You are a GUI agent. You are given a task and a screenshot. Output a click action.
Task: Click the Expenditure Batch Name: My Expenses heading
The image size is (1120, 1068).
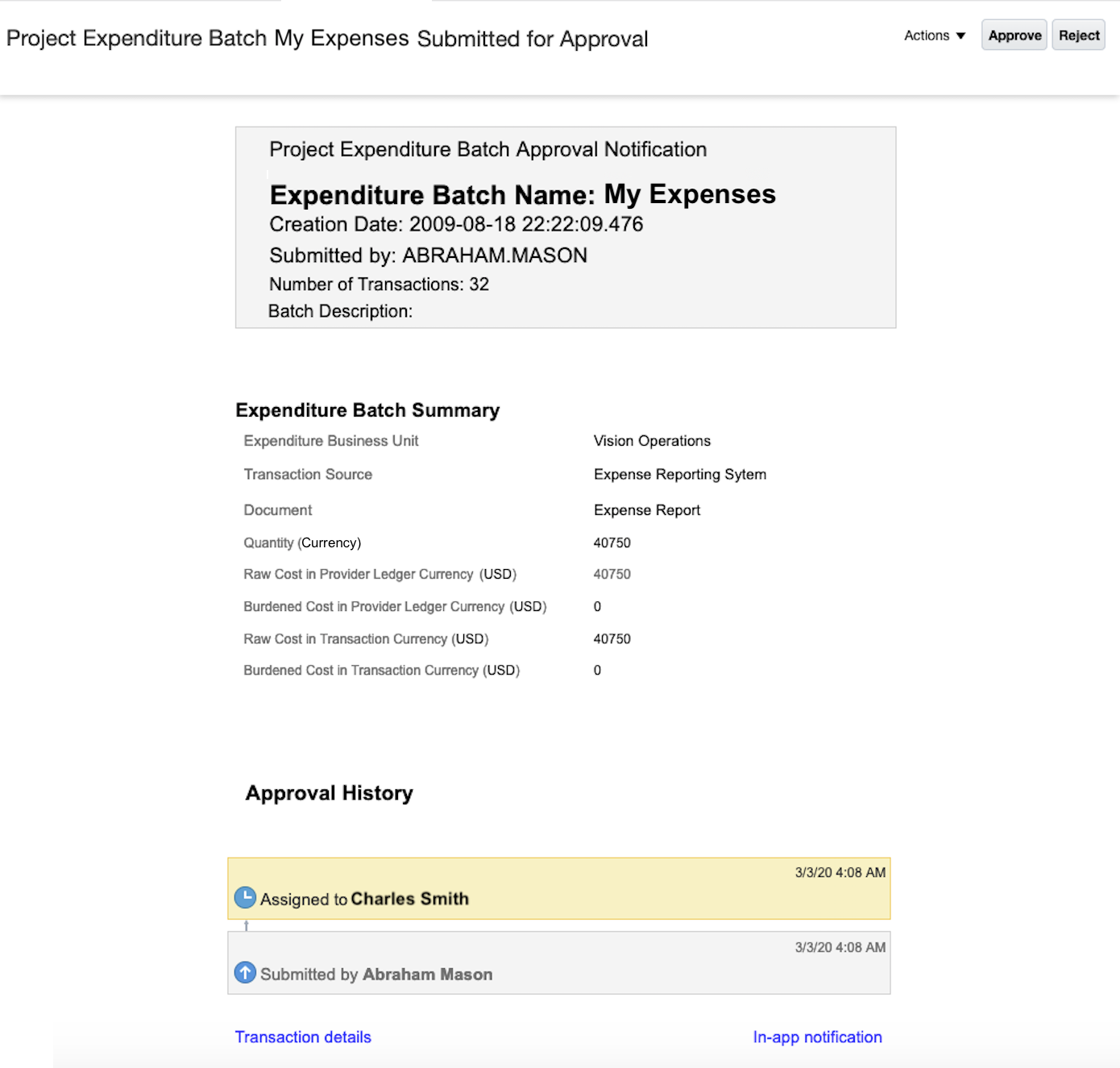pyautogui.click(x=522, y=194)
